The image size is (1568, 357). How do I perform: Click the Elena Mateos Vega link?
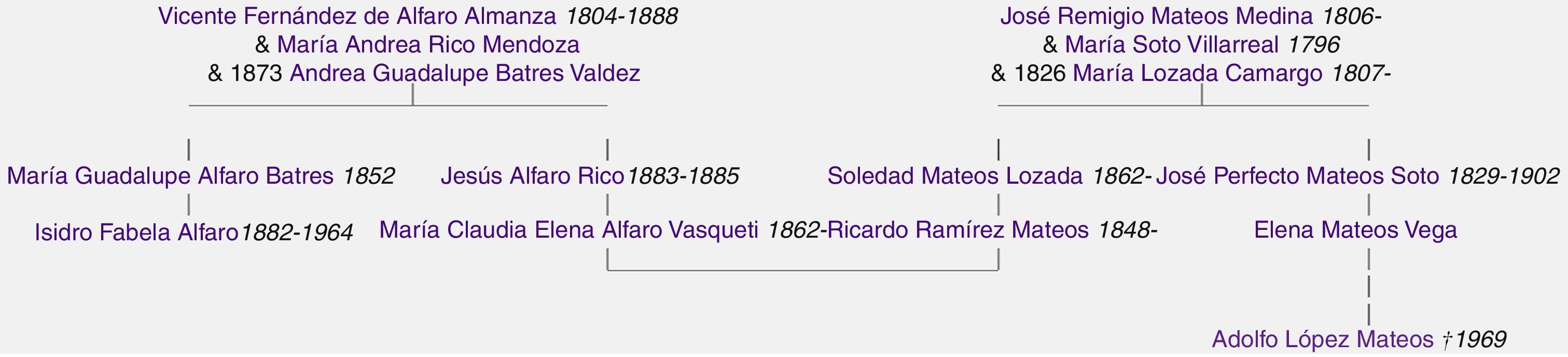pos(1355,230)
